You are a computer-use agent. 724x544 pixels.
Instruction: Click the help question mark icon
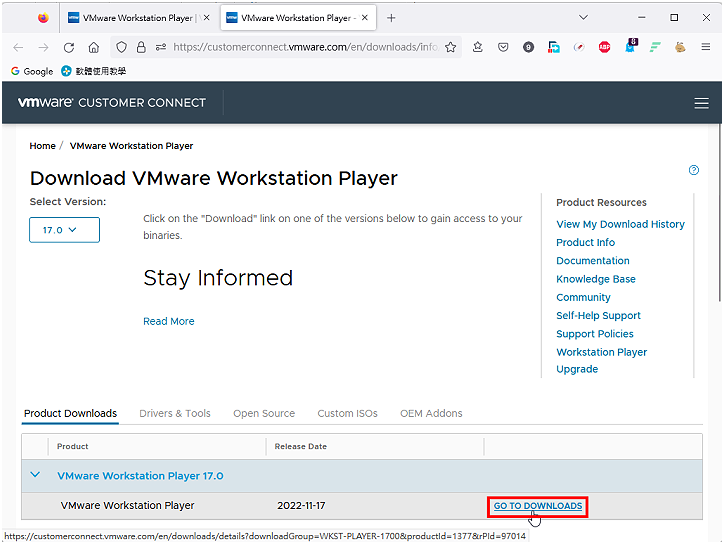coord(694,170)
